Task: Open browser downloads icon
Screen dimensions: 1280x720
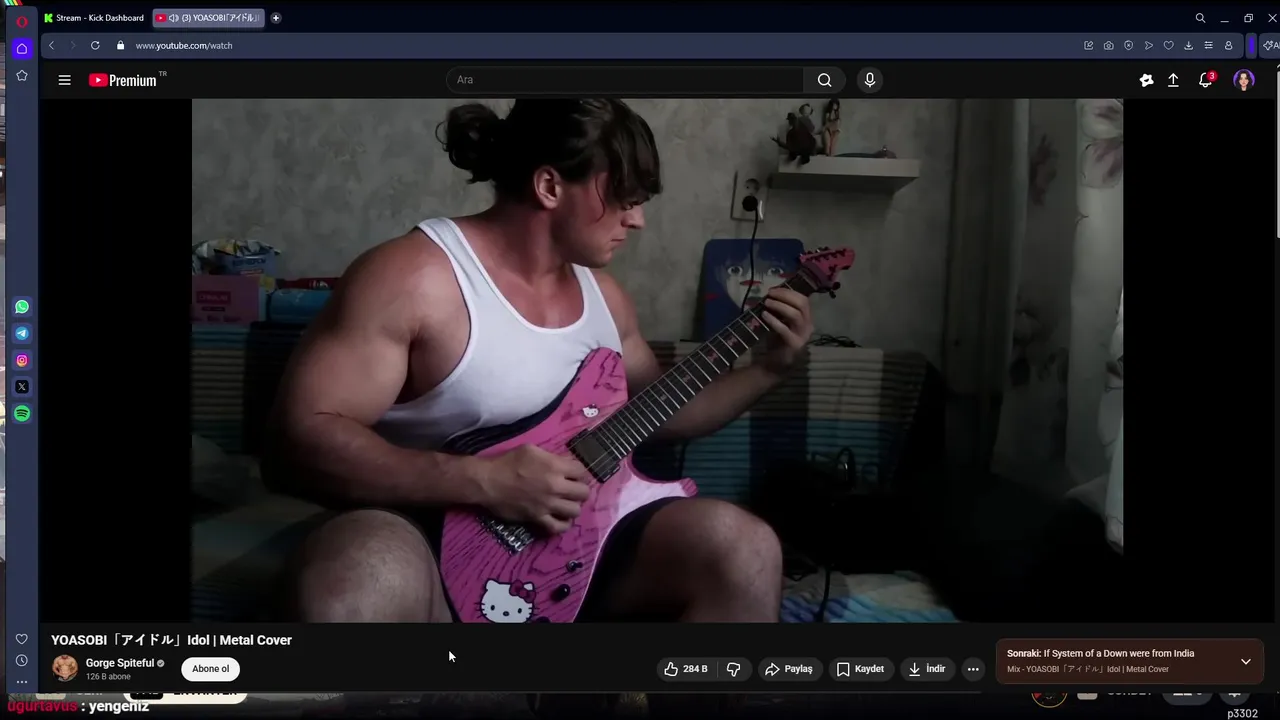Action: click(x=1188, y=45)
